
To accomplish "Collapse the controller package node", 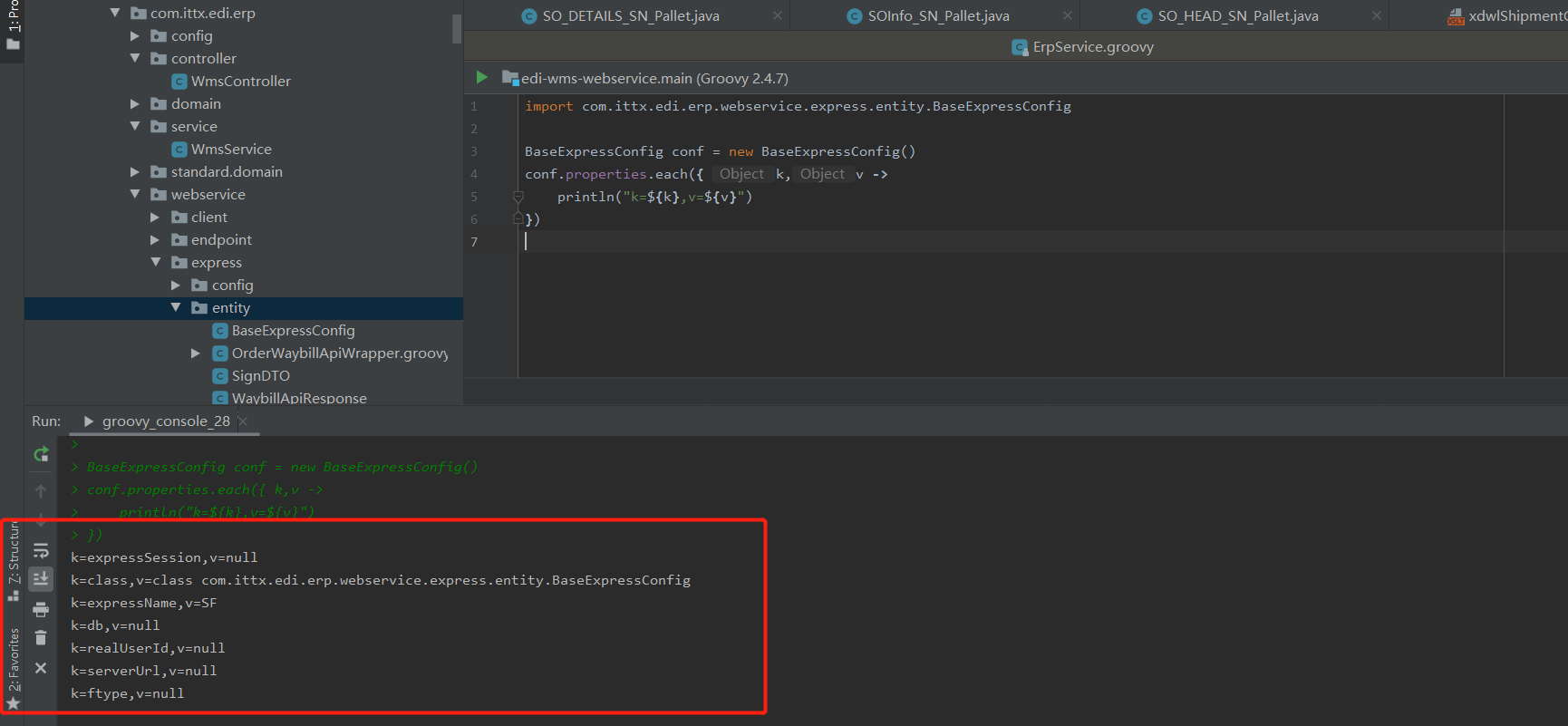I will (x=135, y=58).
